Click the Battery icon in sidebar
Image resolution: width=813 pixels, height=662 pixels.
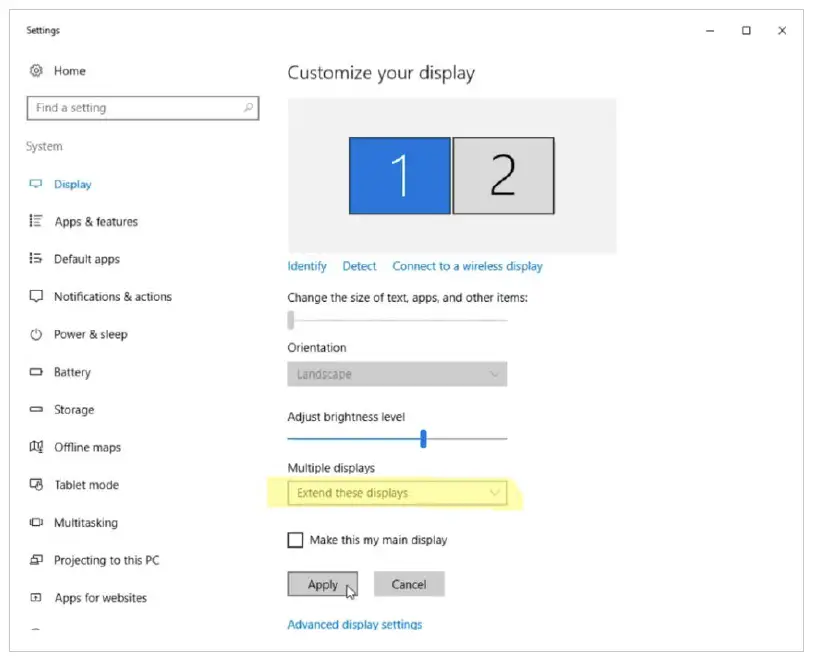[37, 372]
